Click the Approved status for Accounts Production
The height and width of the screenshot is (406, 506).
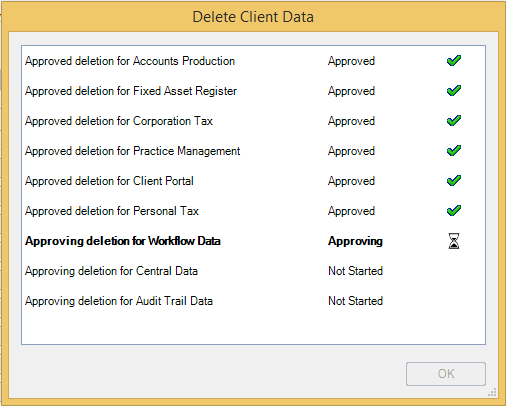[x=351, y=61]
